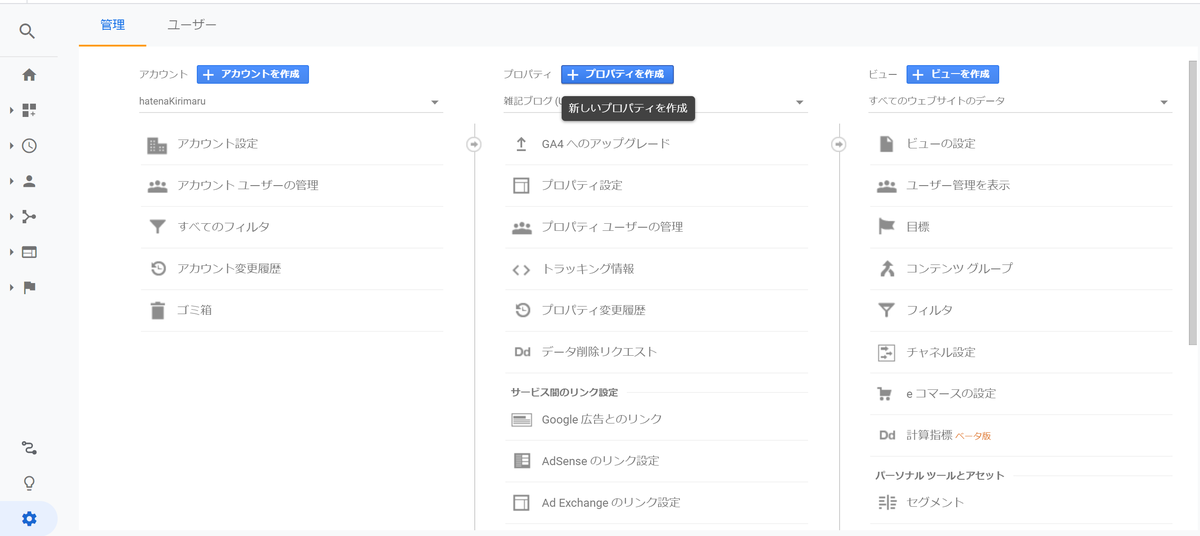The height and width of the screenshot is (536, 1200).
Task: Click the building icon beside アカウント設定
Action: pyautogui.click(x=157, y=145)
